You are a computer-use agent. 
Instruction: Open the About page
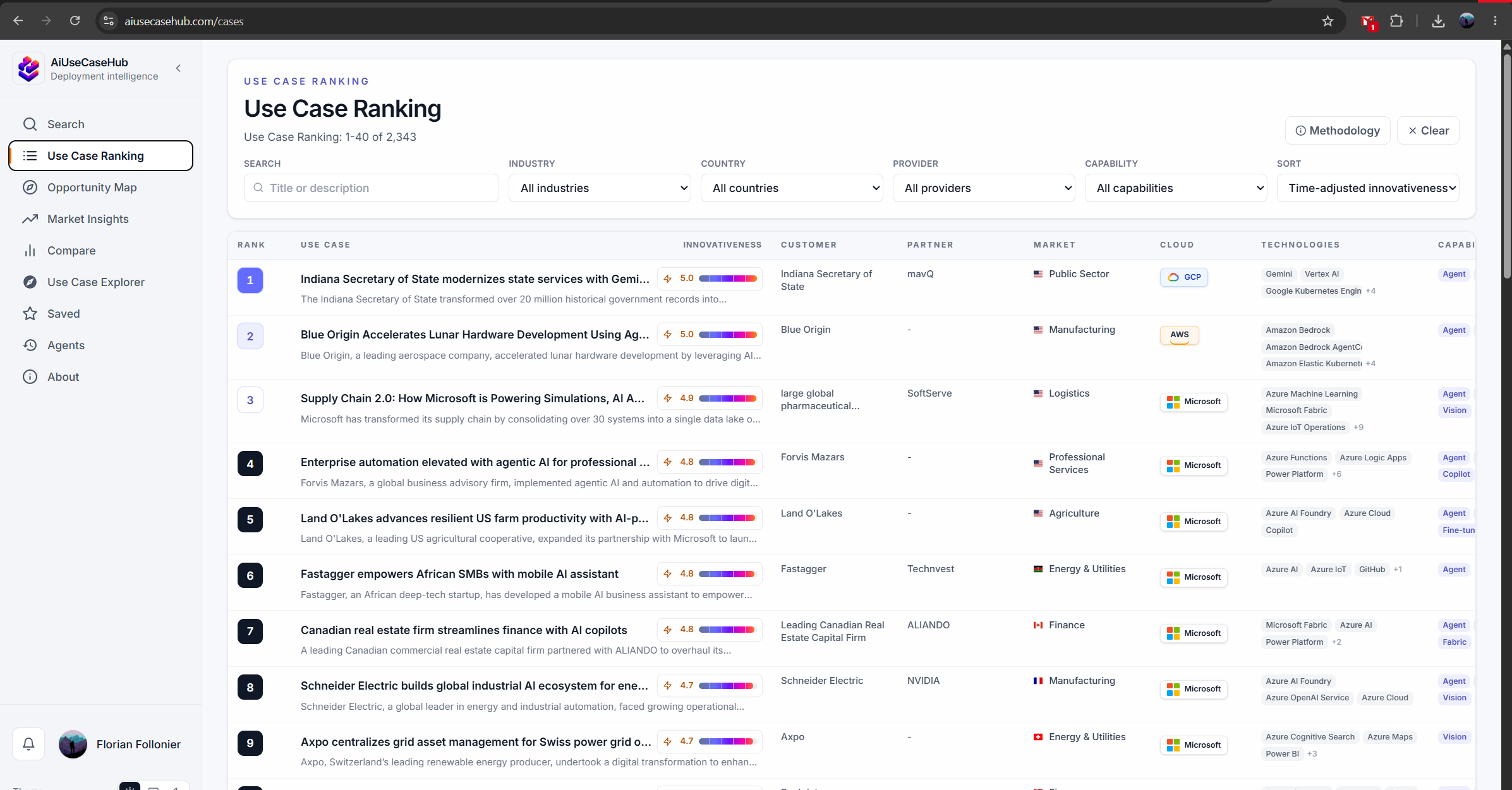point(101,377)
